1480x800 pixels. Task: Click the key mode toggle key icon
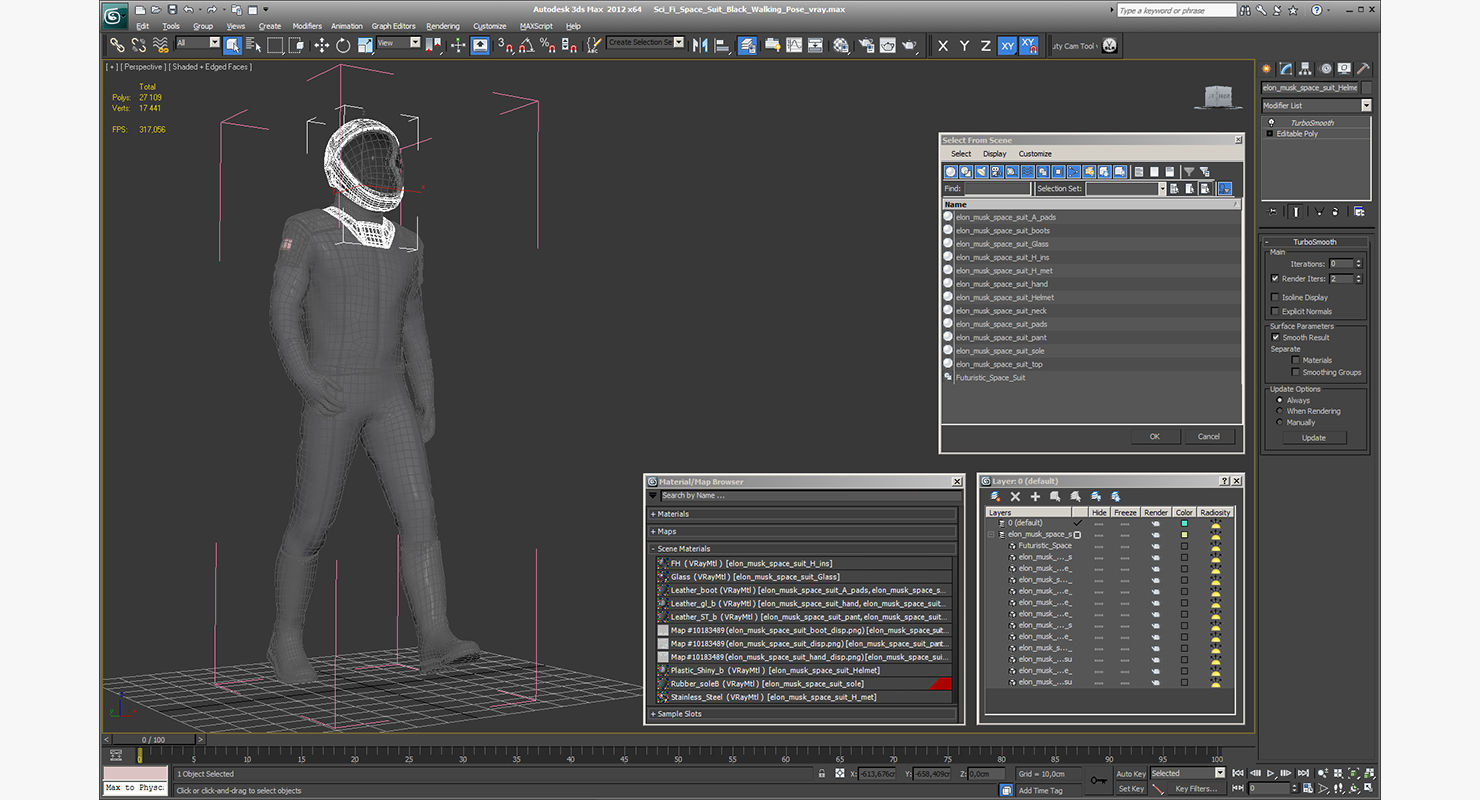[1099, 780]
